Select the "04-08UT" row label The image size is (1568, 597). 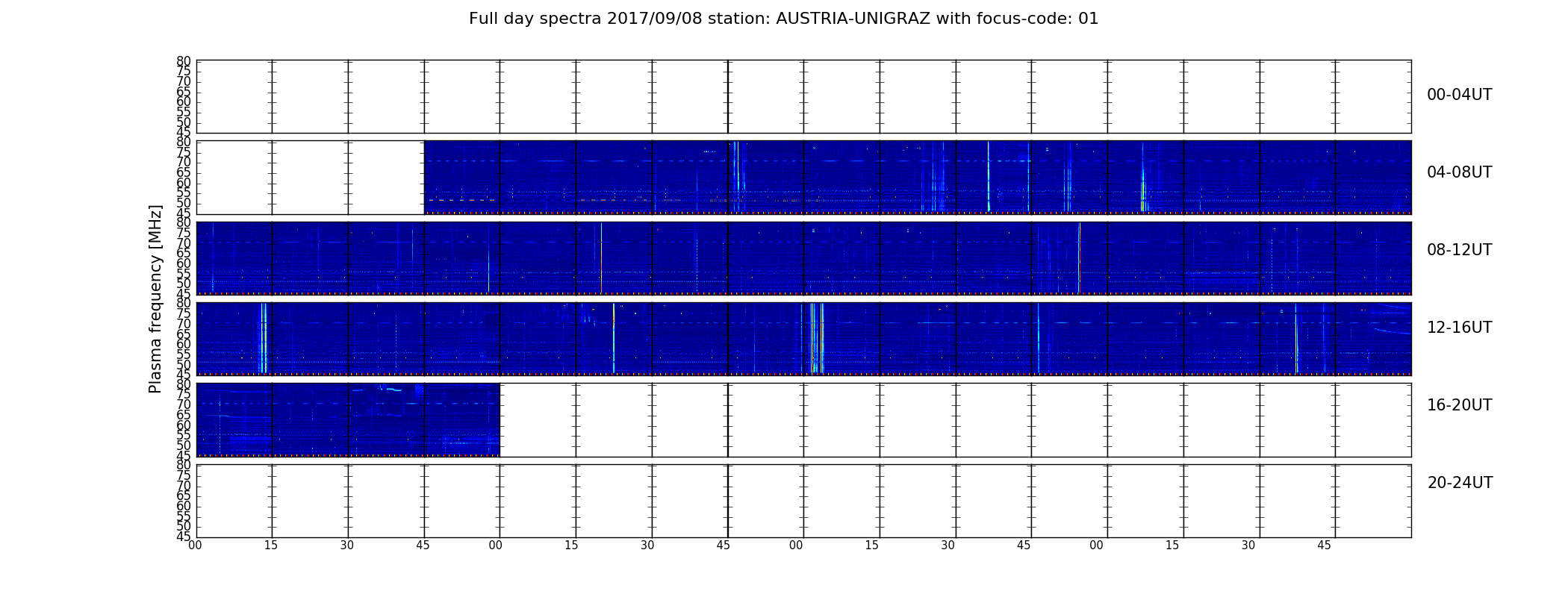click(x=1459, y=172)
